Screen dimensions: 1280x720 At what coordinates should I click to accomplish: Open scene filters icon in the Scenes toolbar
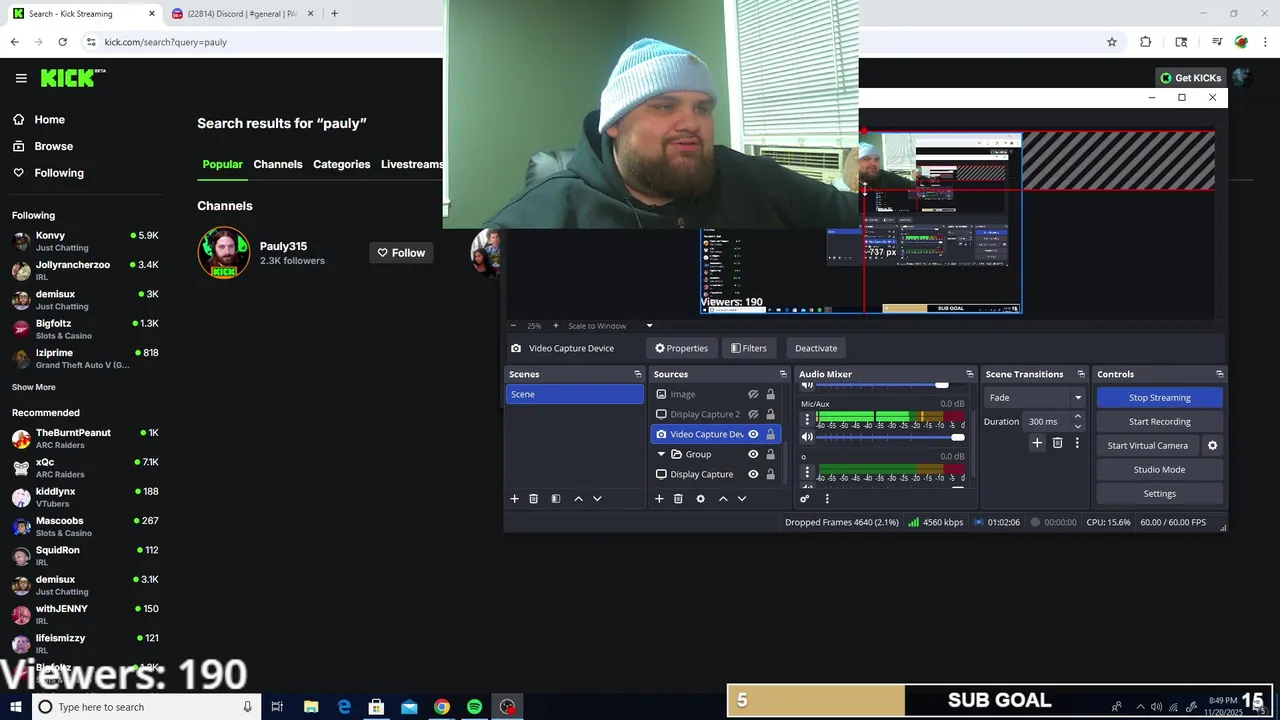(556, 499)
